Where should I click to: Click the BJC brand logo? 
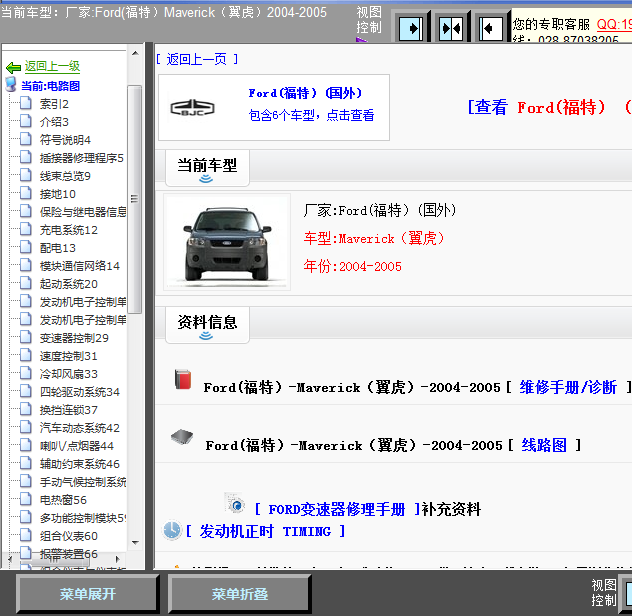192,107
